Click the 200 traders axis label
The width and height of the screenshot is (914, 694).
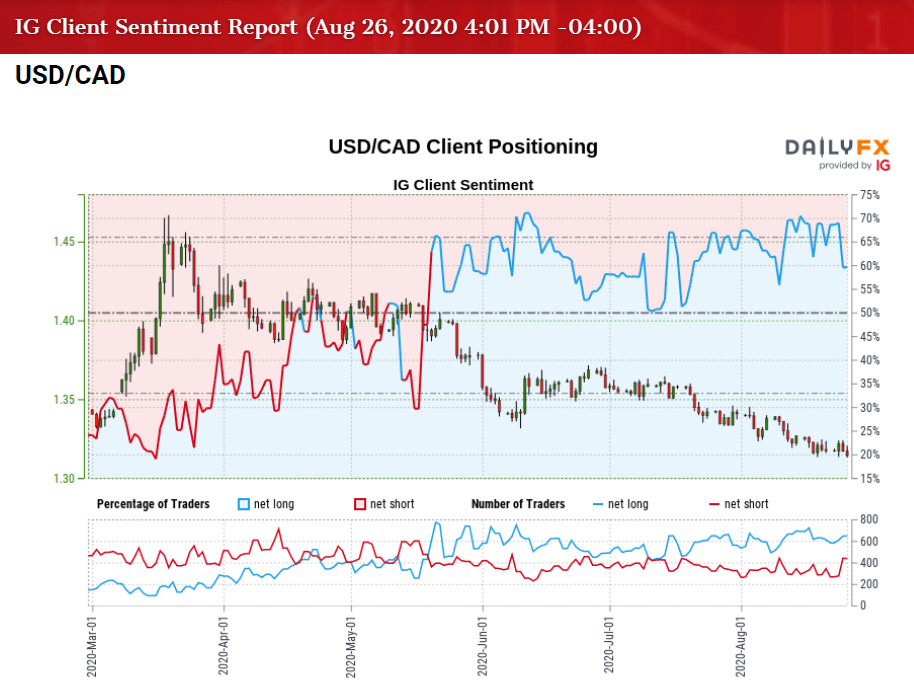[869, 584]
